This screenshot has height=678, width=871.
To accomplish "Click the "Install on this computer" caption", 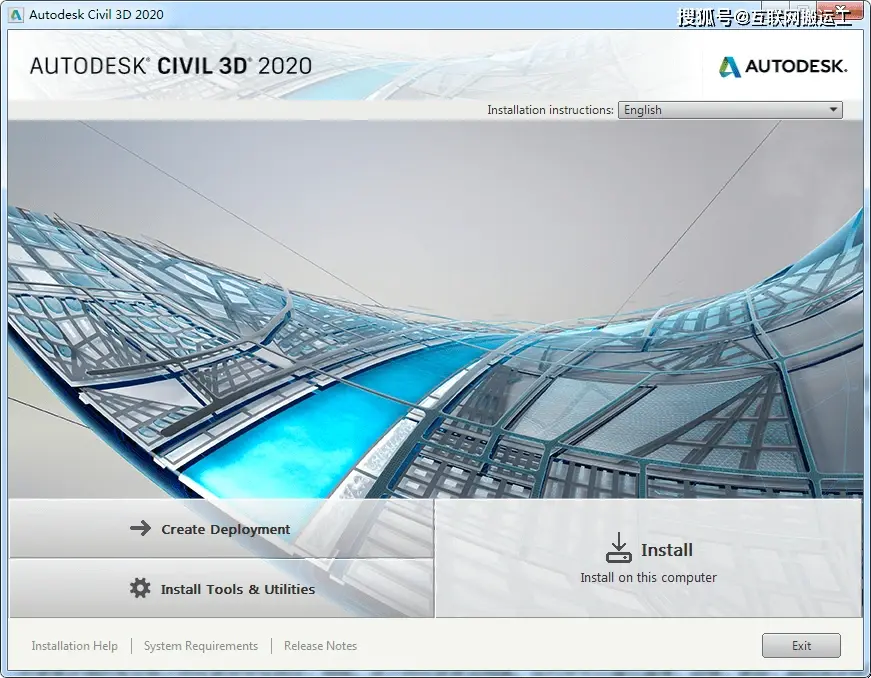I will 648,577.
